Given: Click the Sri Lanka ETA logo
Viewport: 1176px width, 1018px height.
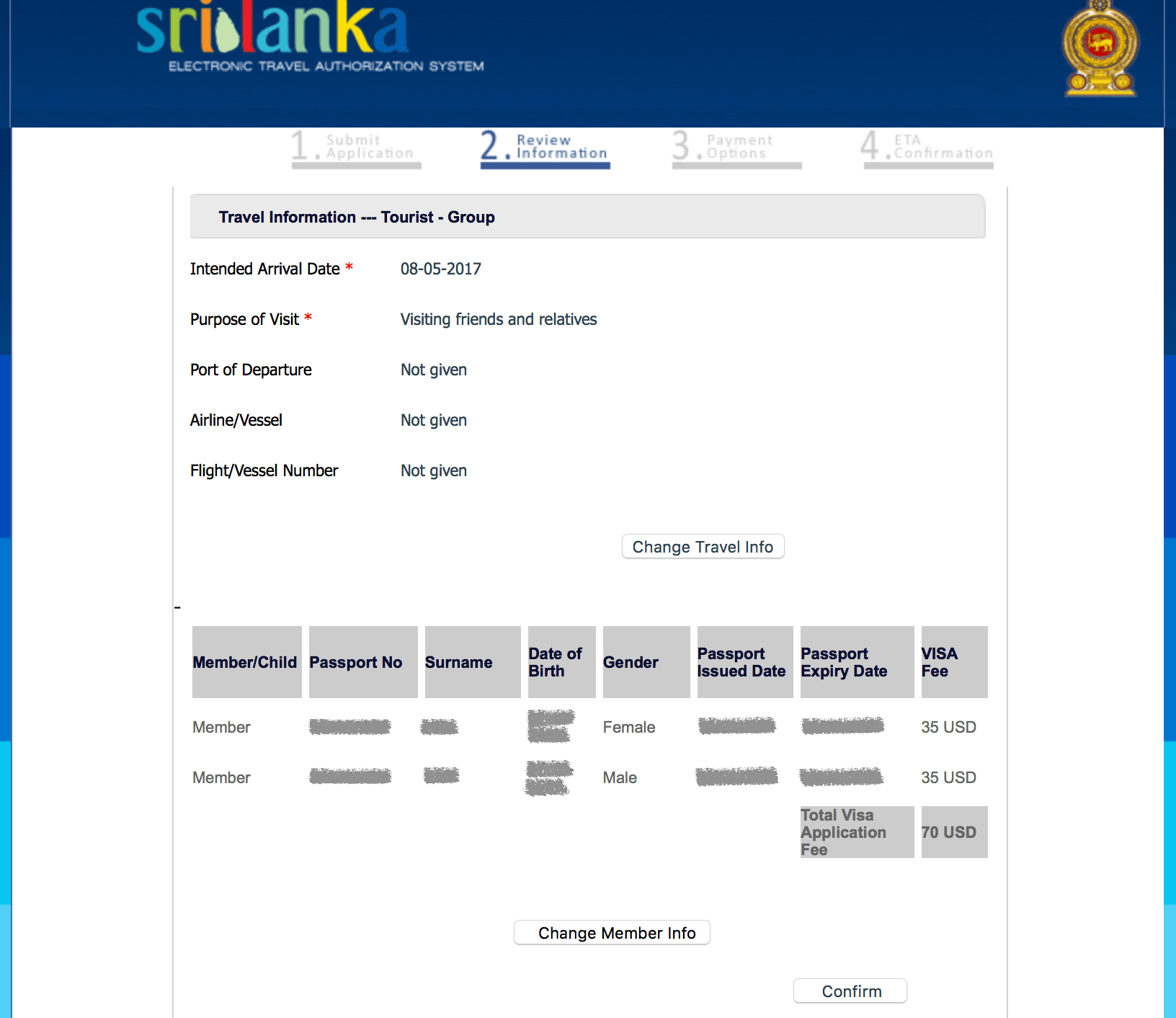Looking at the screenshot, I should tap(310, 36).
